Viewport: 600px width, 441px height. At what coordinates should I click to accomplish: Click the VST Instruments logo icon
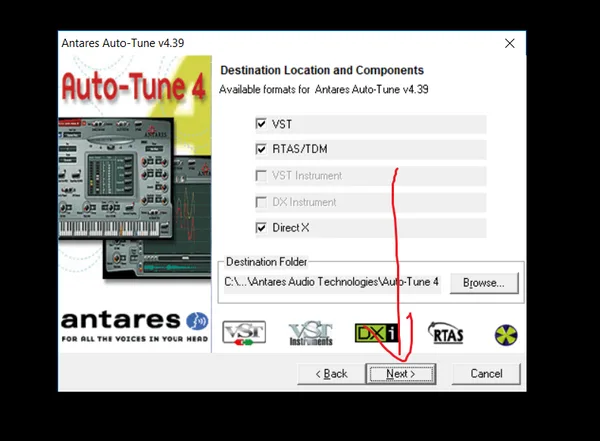(x=311, y=333)
